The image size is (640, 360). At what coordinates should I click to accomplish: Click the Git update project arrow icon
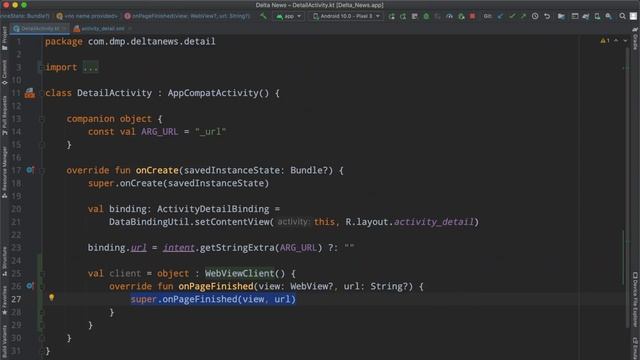coord(500,16)
